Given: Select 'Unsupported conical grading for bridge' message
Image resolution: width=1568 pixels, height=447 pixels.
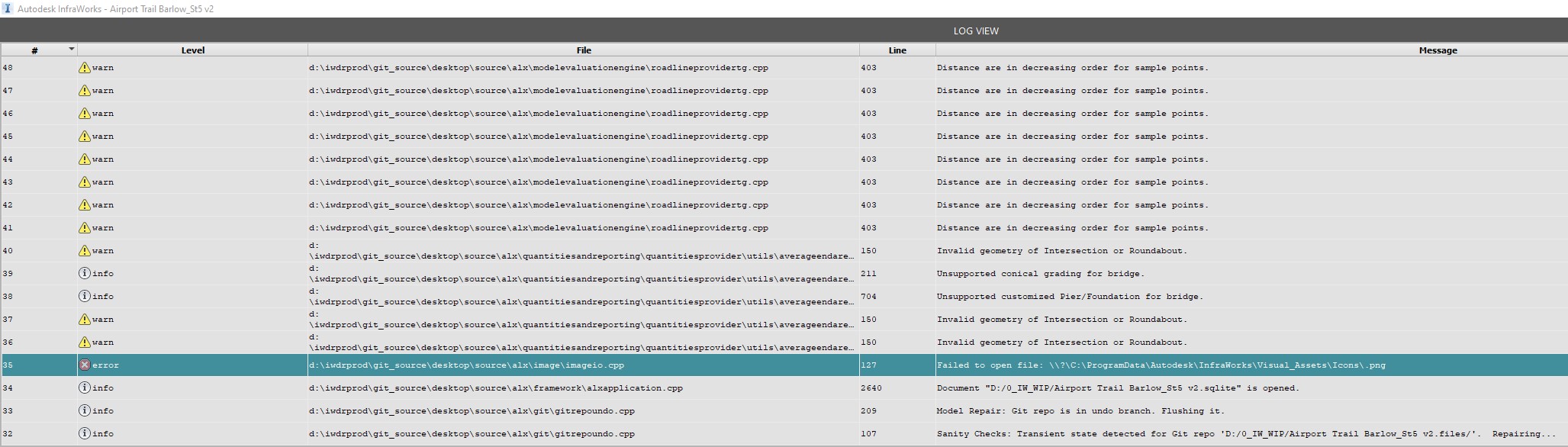Looking at the screenshot, I should [x=1040, y=273].
